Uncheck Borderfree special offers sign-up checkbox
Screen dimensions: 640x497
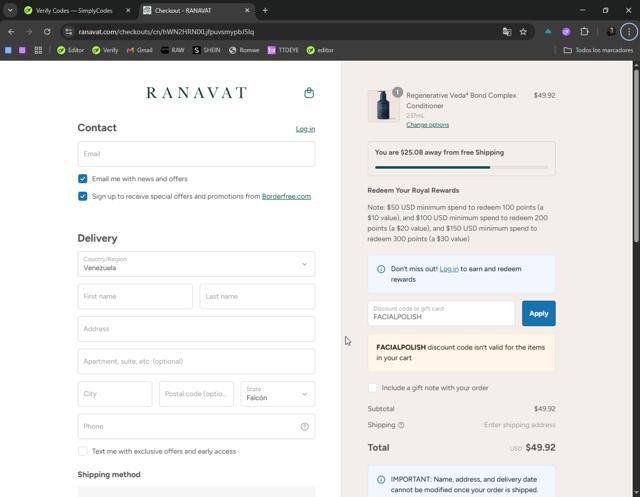click(82, 196)
